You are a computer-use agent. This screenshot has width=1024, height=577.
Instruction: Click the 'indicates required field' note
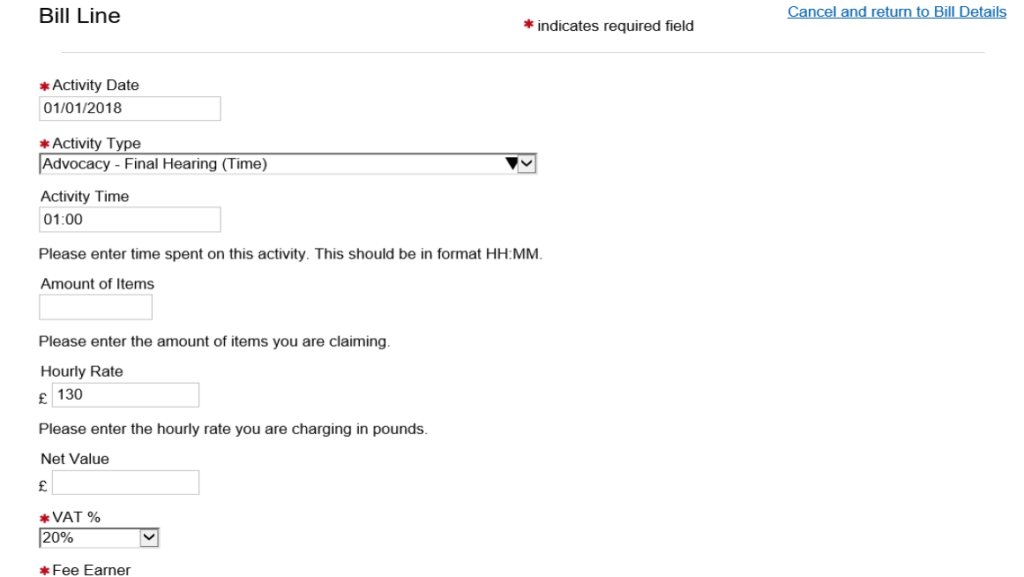615,26
